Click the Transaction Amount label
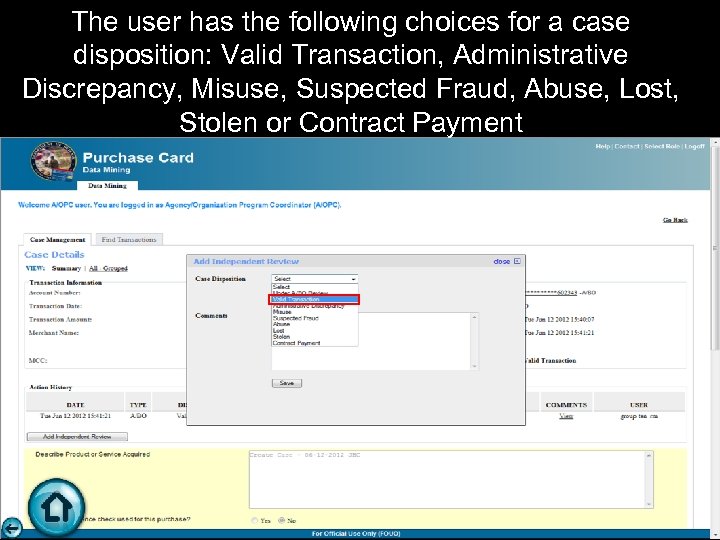 [x=60, y=319]
